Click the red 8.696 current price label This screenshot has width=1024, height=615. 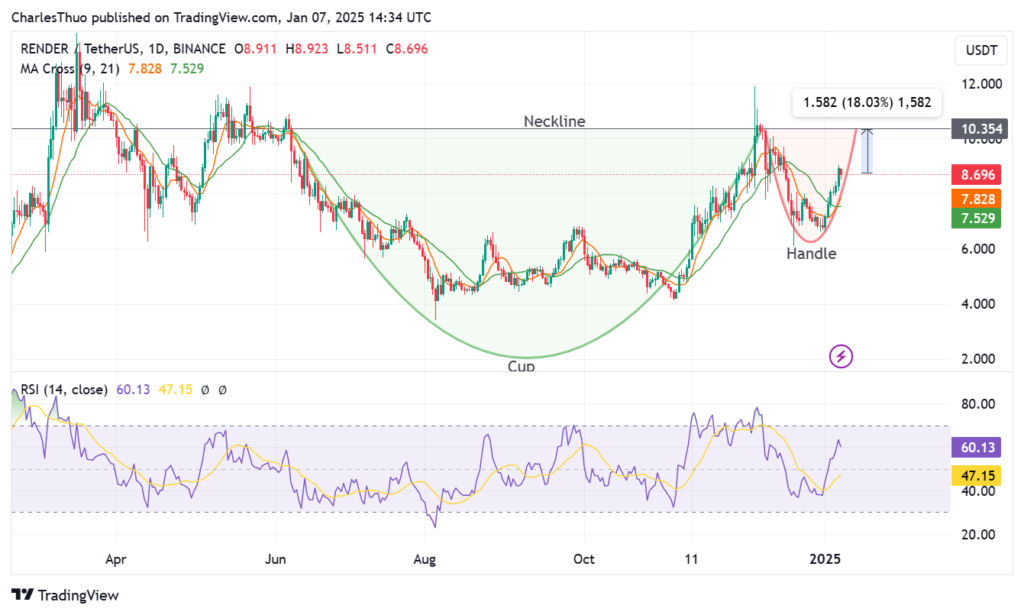click(x=976, y=175)
